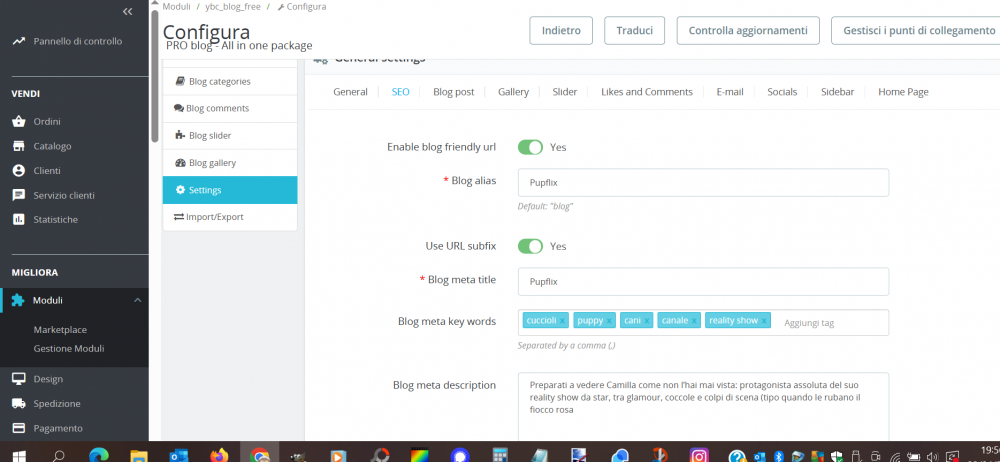Viewport: 1000px width, 462px height.
Task: Click the Traduci button
Action: 635,31
